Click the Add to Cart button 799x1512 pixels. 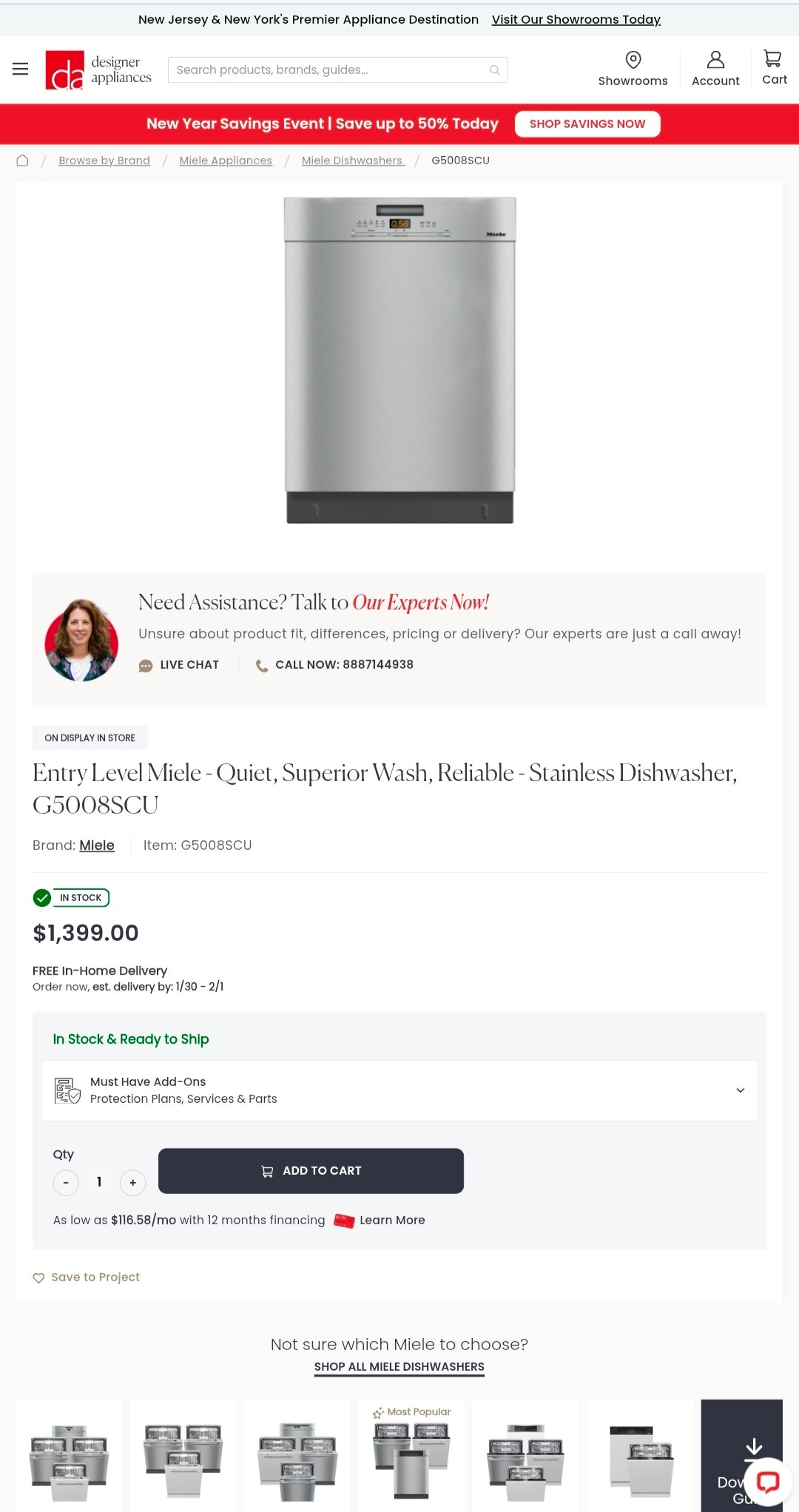point(311,1170)
